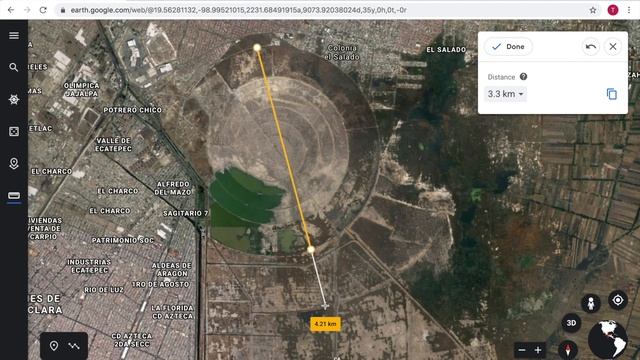The width and height of the screenshot is (640, 360).
Task: Click INDUSTRIAS ECATEPEC map label
Action: [89, 266]
